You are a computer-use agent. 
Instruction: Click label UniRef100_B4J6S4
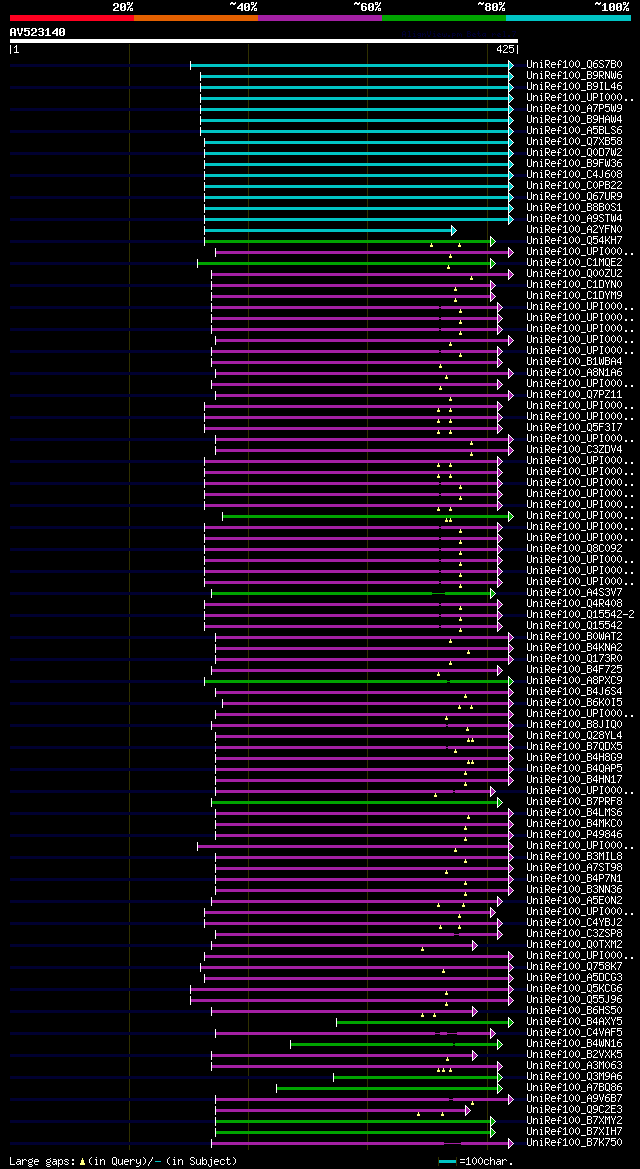pos(574,691)
